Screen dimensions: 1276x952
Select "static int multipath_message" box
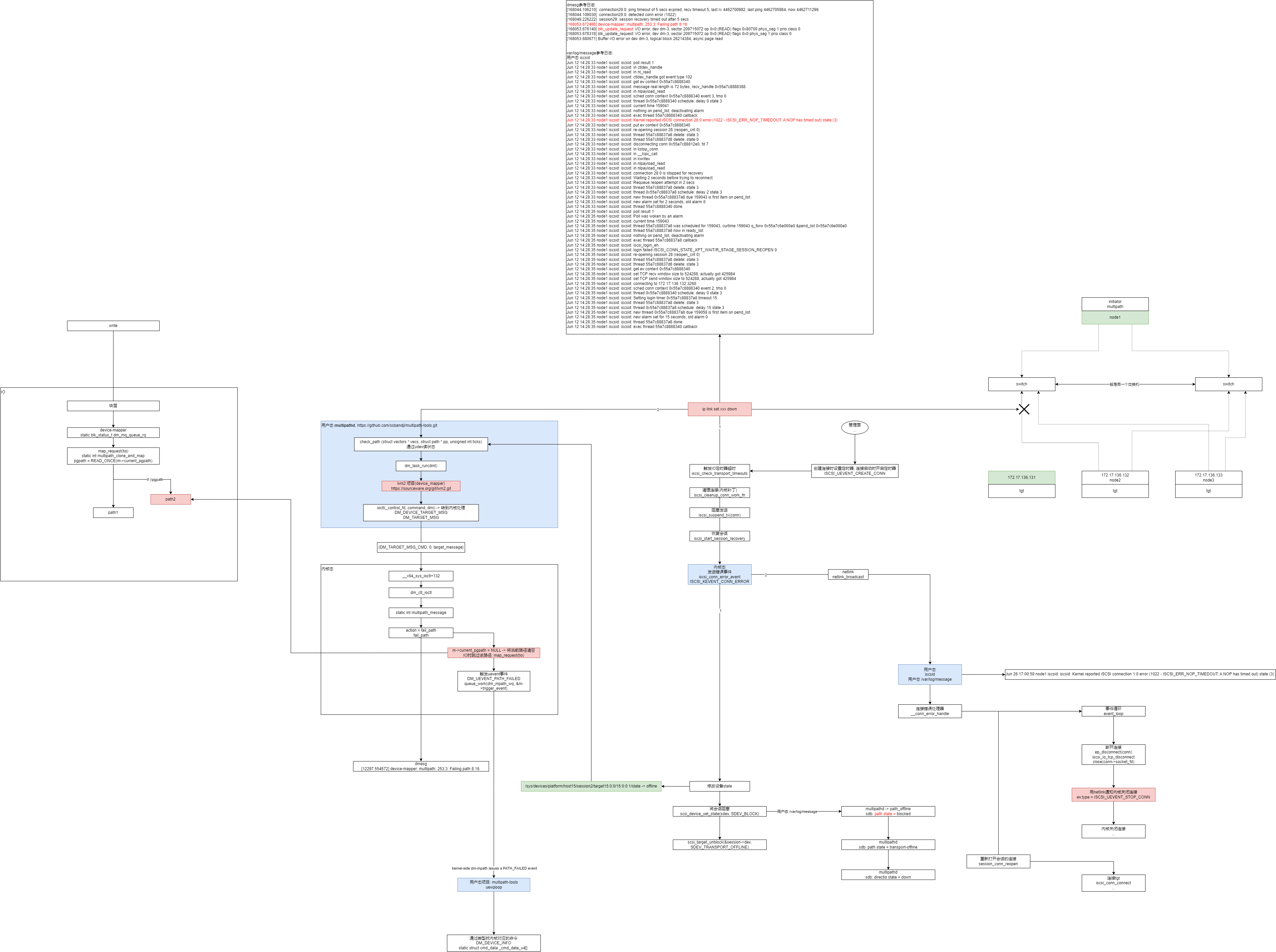pos(421,613)
